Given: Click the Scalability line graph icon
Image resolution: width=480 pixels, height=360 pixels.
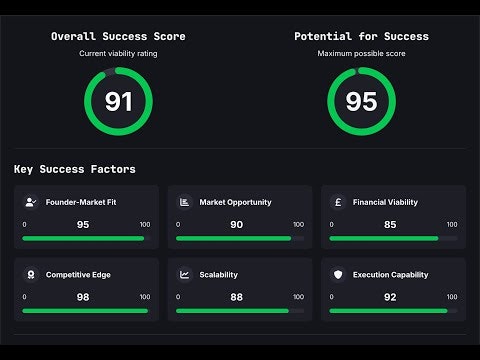Looking at the screenshot, I should coord(184,275).
